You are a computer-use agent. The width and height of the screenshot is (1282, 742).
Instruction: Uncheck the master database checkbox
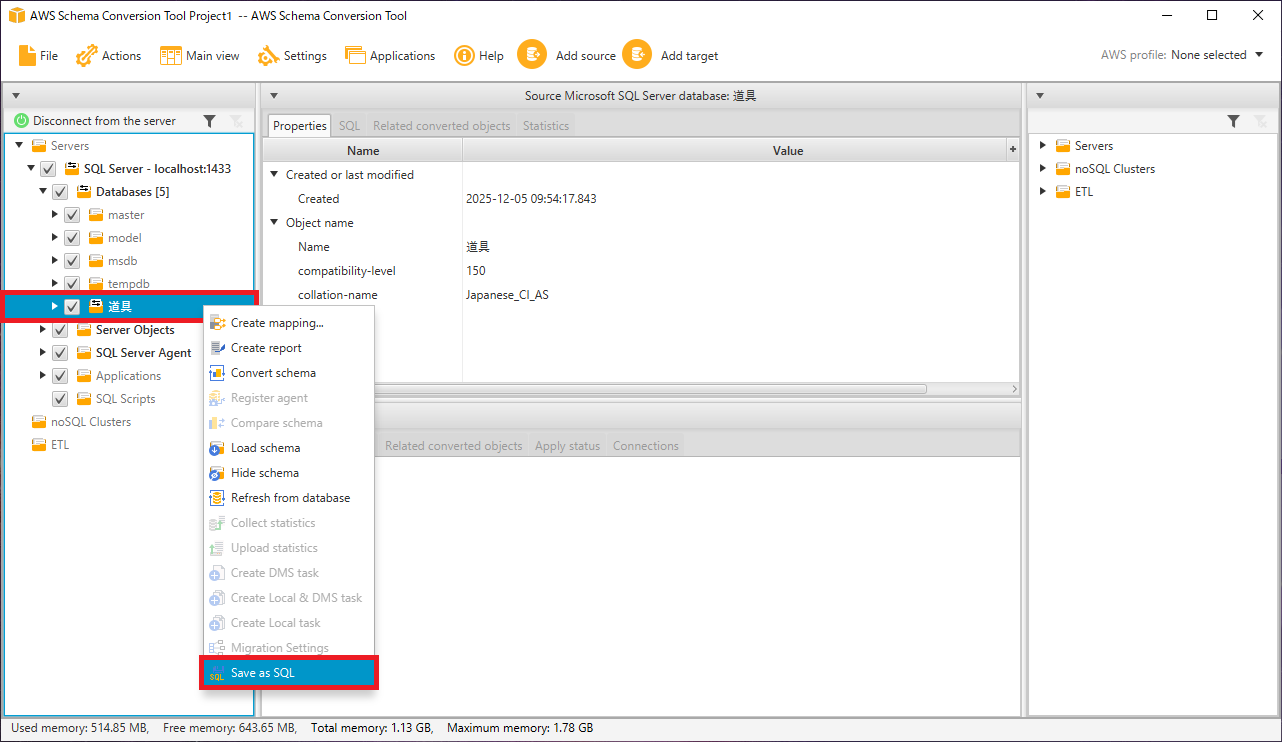(x=72, y=215)
